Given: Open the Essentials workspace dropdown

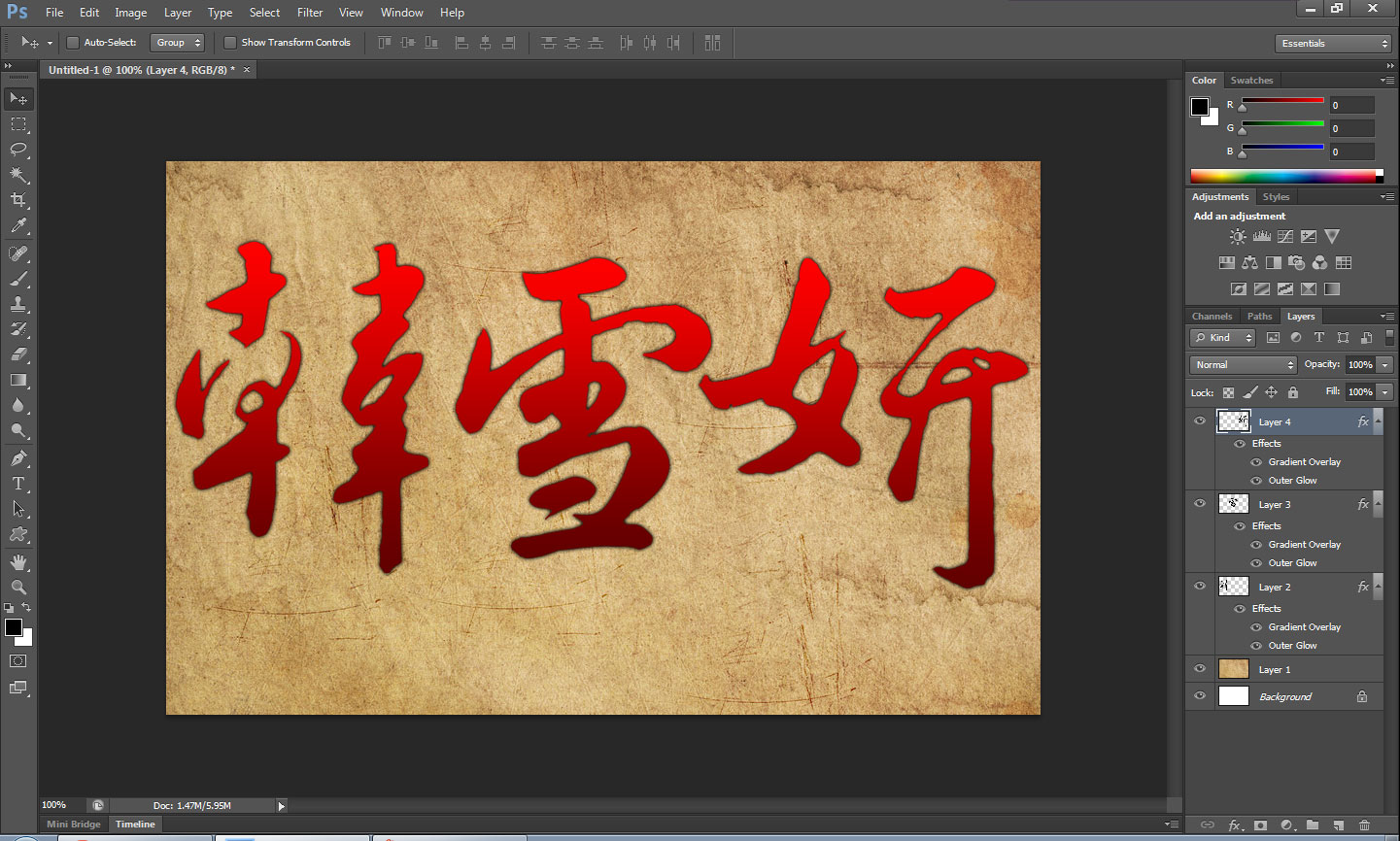Looking at the screenshot, I should click(1333, 44).
